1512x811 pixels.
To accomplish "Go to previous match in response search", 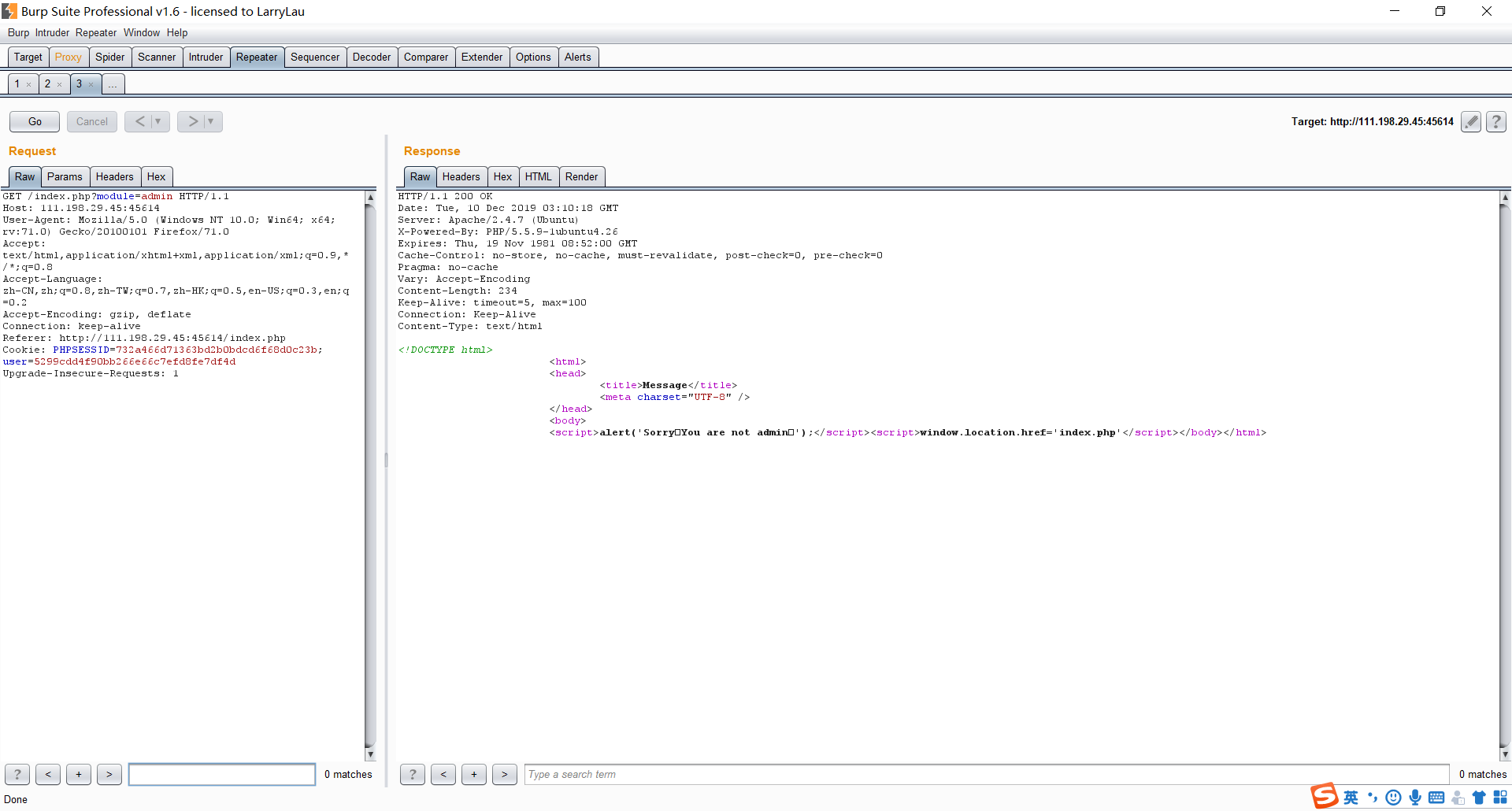I will [x=443, y=774].
